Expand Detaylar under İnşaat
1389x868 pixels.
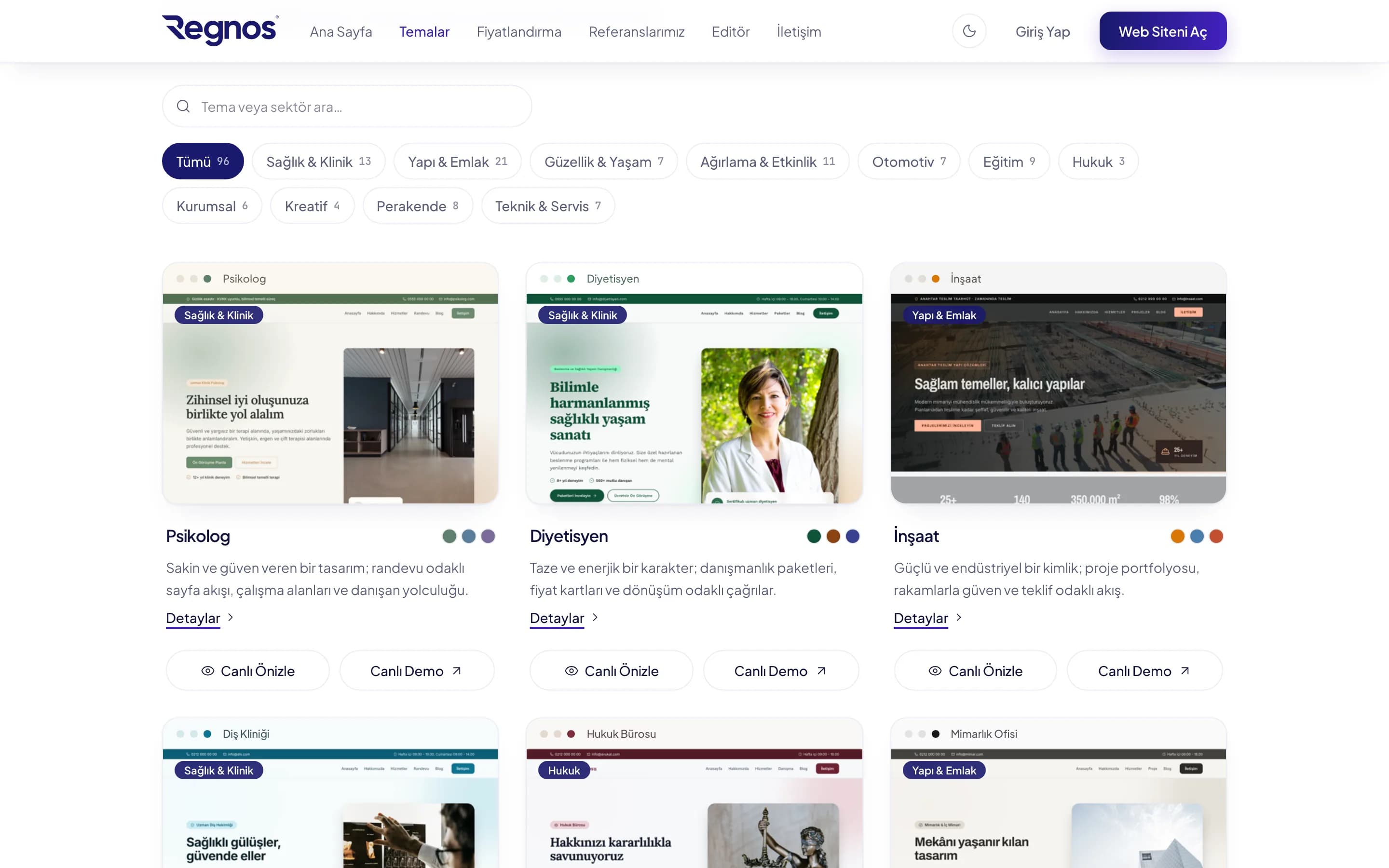(x=927, y=618)
